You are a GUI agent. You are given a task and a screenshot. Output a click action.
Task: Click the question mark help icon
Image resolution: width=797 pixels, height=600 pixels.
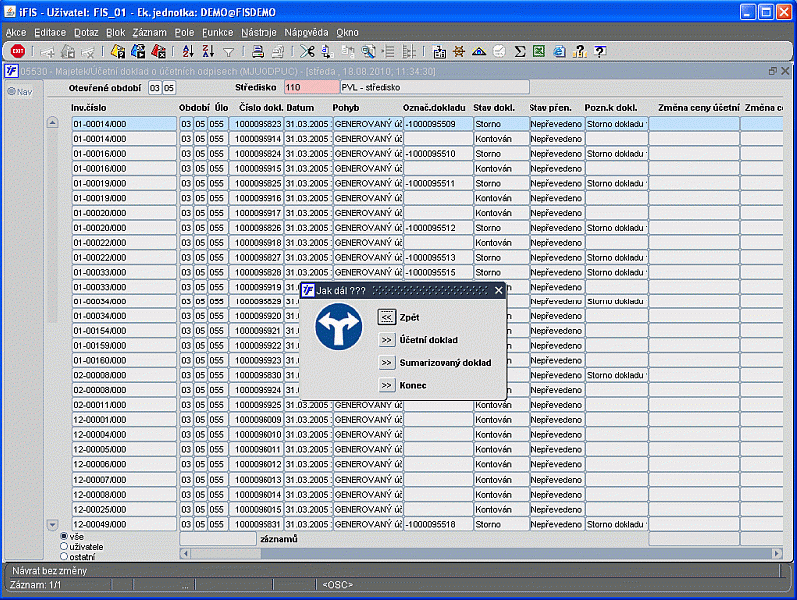tap(599, 51)
